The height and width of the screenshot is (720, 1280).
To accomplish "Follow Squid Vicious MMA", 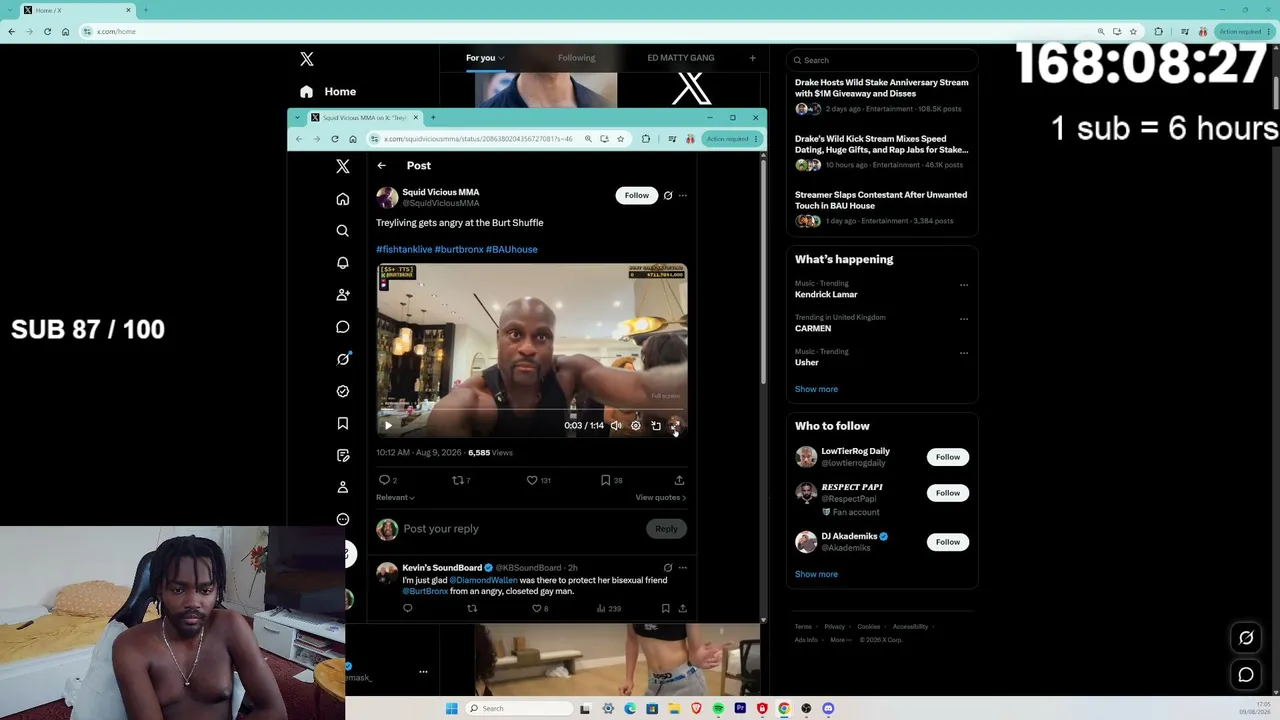I will click(x=637, y=195).
